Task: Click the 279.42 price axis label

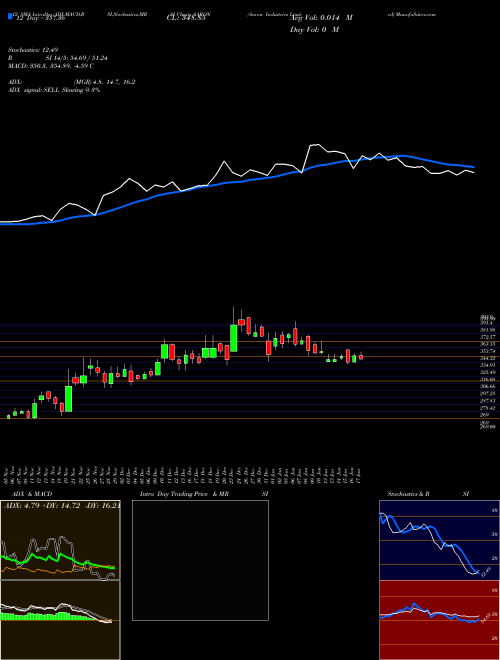Action: [x=487, y=408]
